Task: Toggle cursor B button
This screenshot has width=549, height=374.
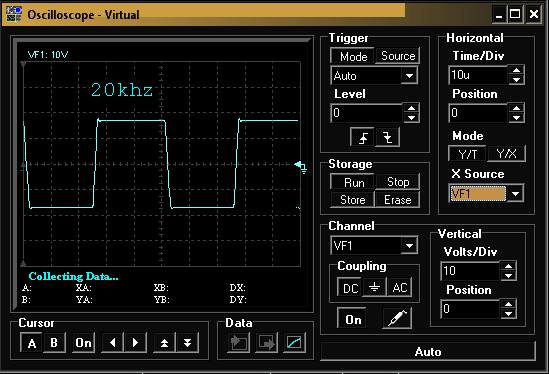Action: (x=54, y=342)
